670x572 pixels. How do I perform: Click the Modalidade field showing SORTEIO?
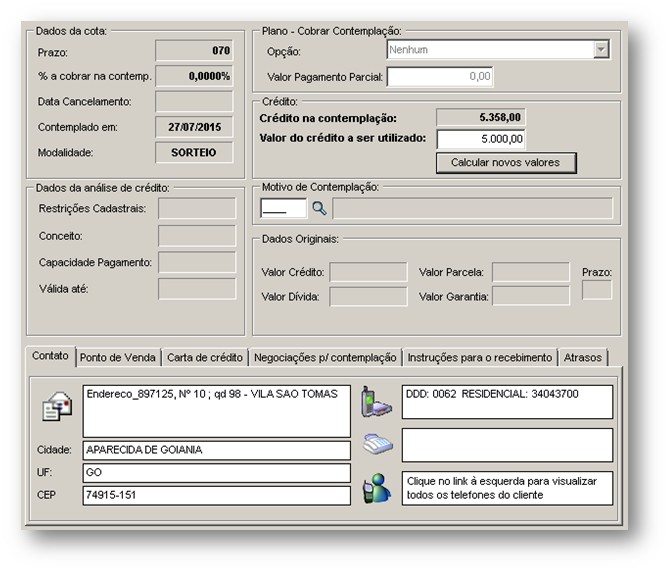pyautogui.click(x=194, y=153)
